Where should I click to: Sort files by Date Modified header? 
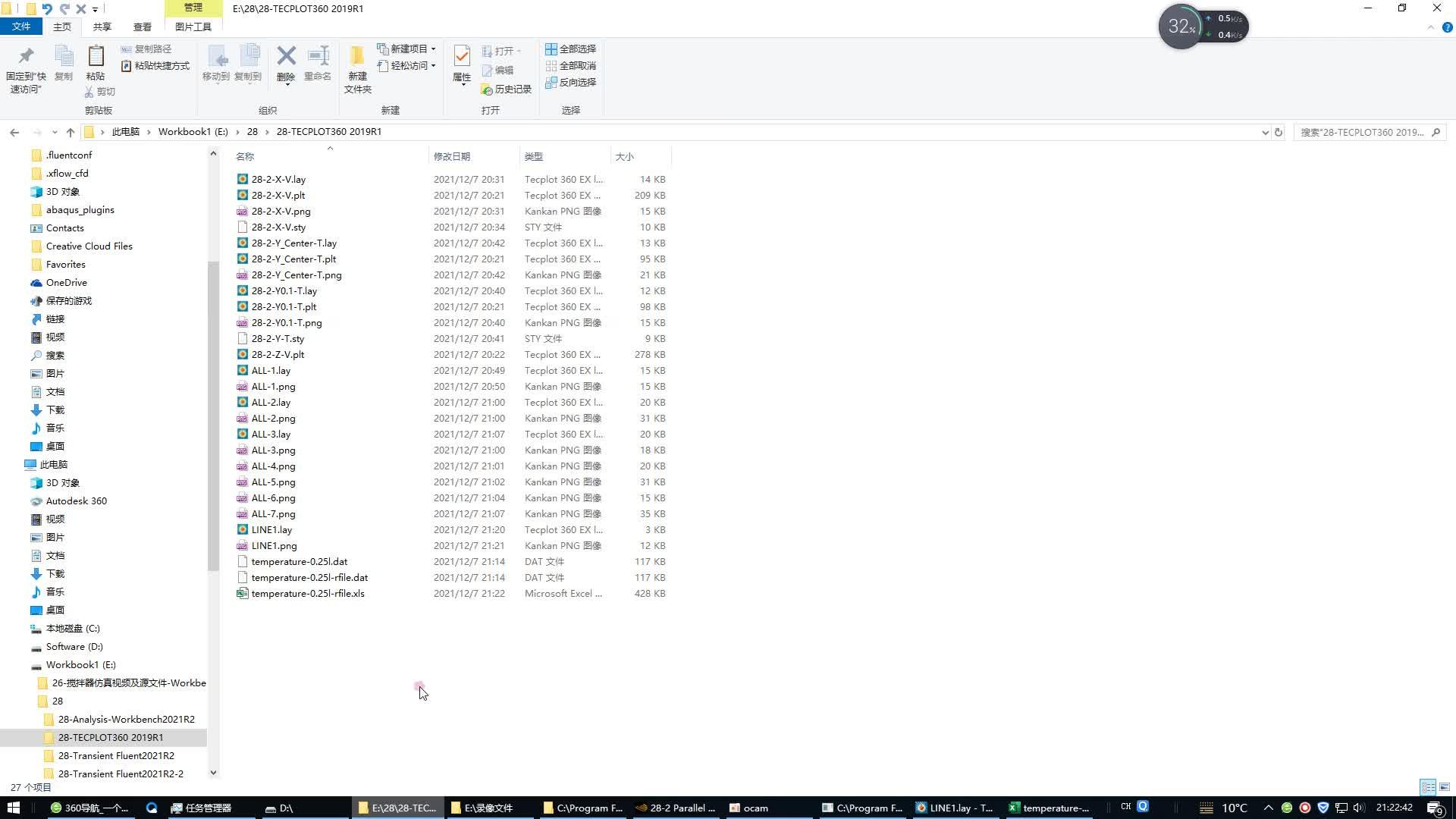tap(474, 157)
